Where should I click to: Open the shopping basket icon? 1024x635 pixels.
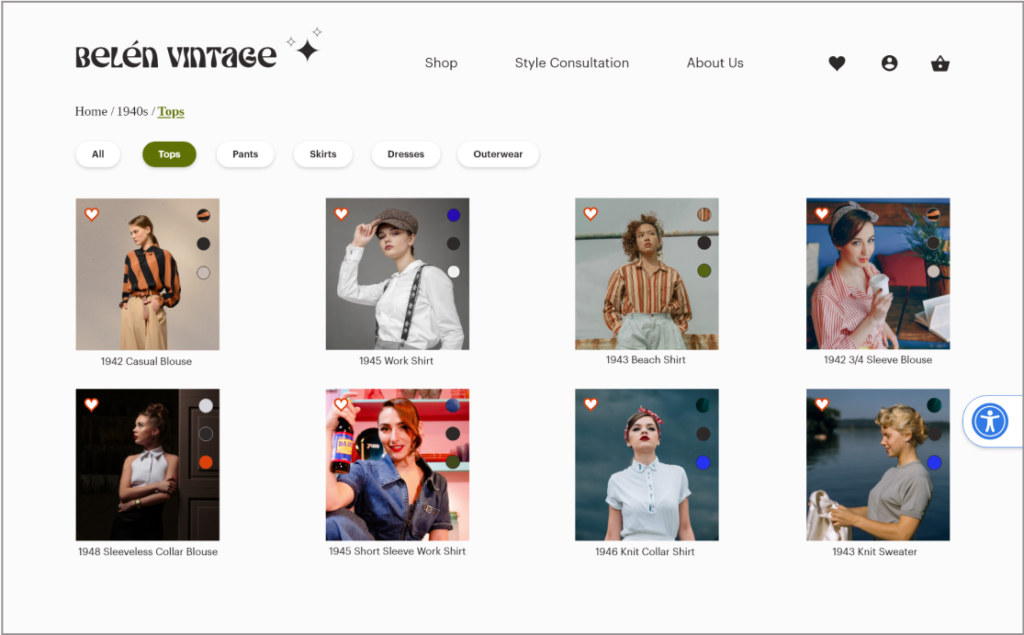pos(940,64)
